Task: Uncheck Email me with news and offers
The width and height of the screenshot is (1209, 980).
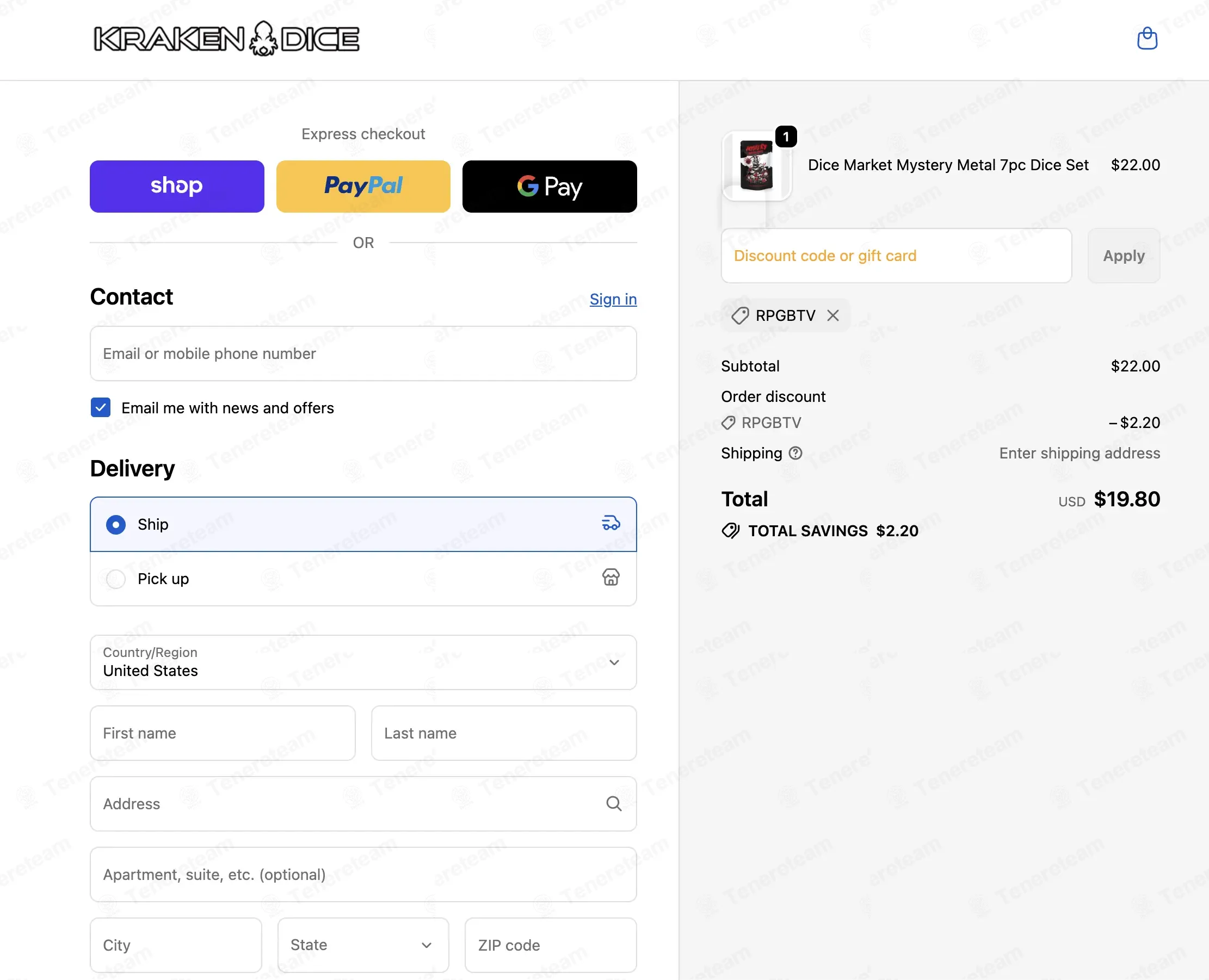Action: tap(101, 407)
